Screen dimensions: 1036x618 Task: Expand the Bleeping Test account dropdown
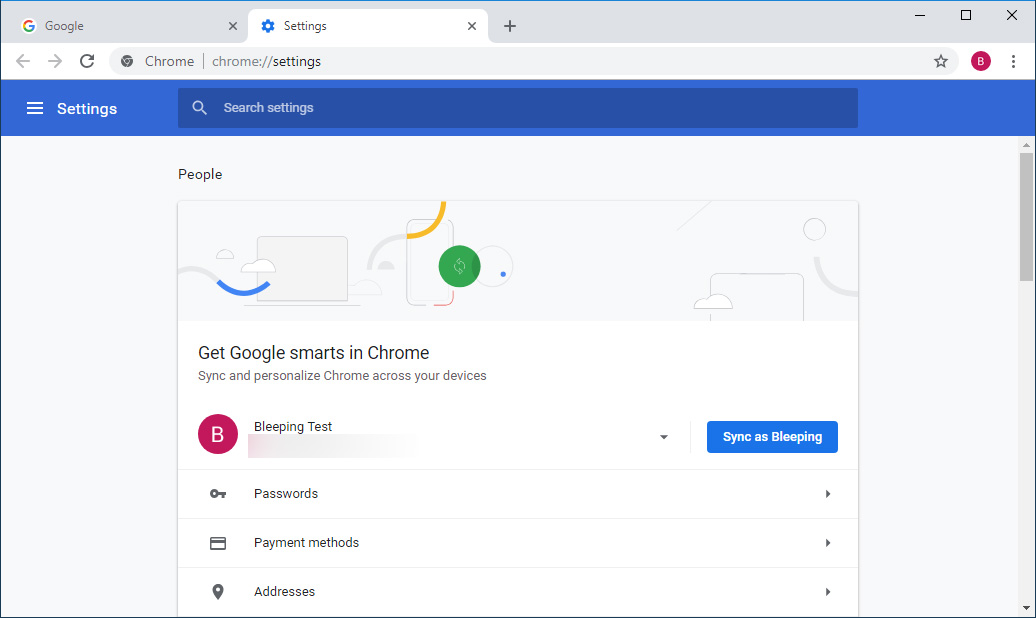[664, 437]
